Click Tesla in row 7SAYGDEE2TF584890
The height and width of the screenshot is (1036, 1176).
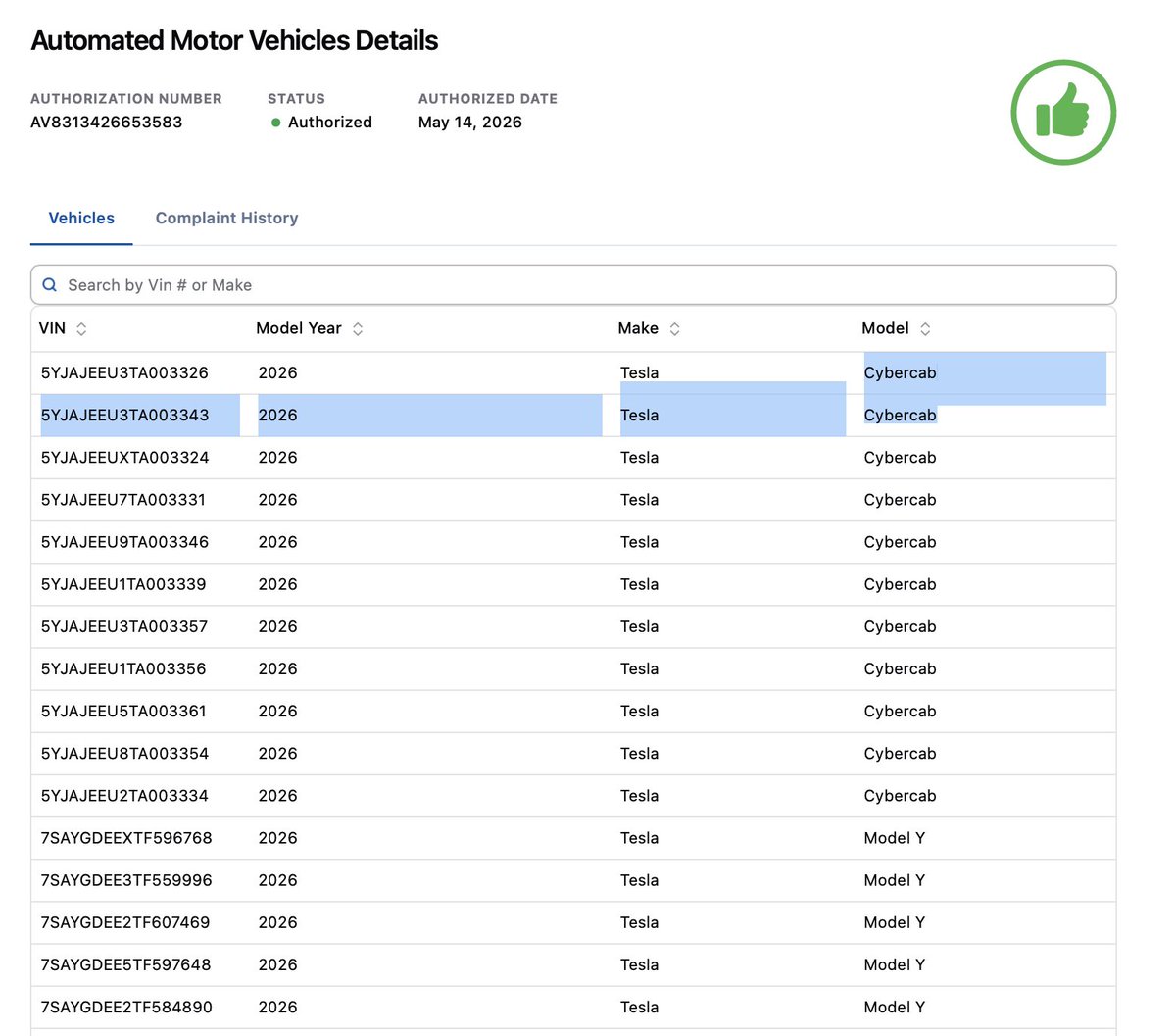tap(639, 1007)
